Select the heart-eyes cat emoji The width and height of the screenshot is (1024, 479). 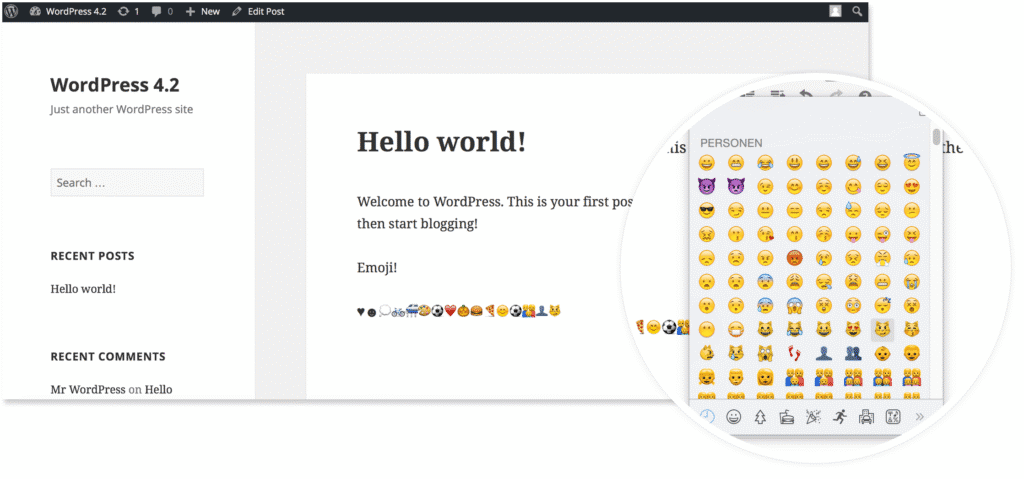(853, 329)
